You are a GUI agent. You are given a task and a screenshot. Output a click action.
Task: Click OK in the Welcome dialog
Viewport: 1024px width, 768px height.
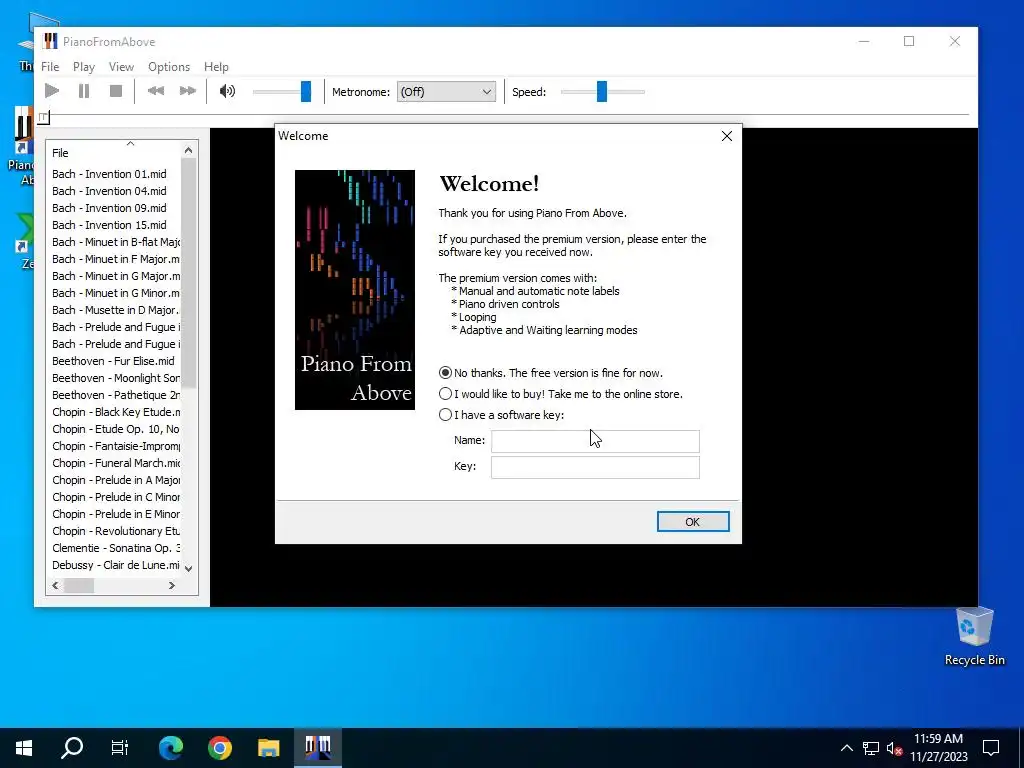693,522
